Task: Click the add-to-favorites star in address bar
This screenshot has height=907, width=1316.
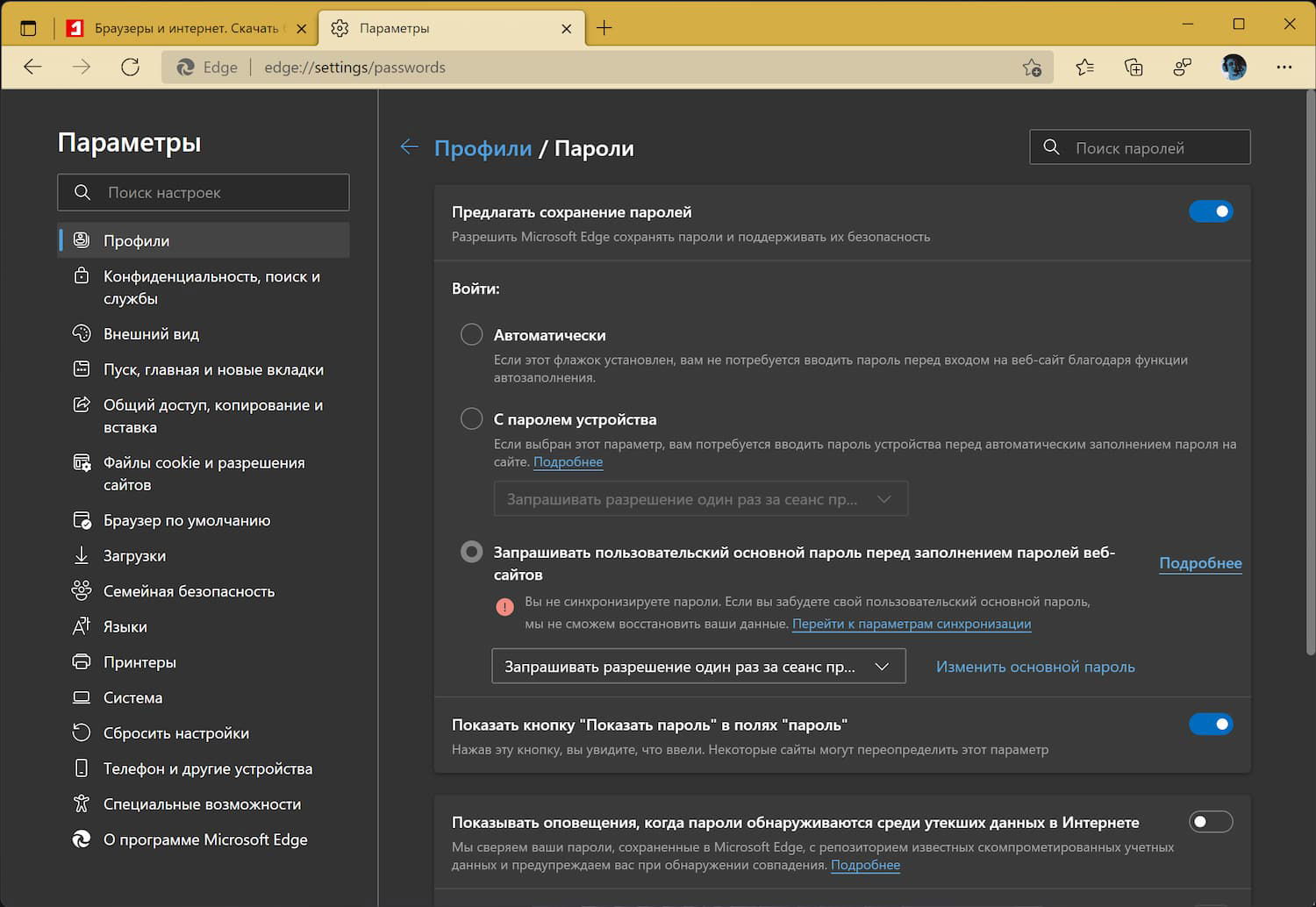Action: tap(1032, 68)
